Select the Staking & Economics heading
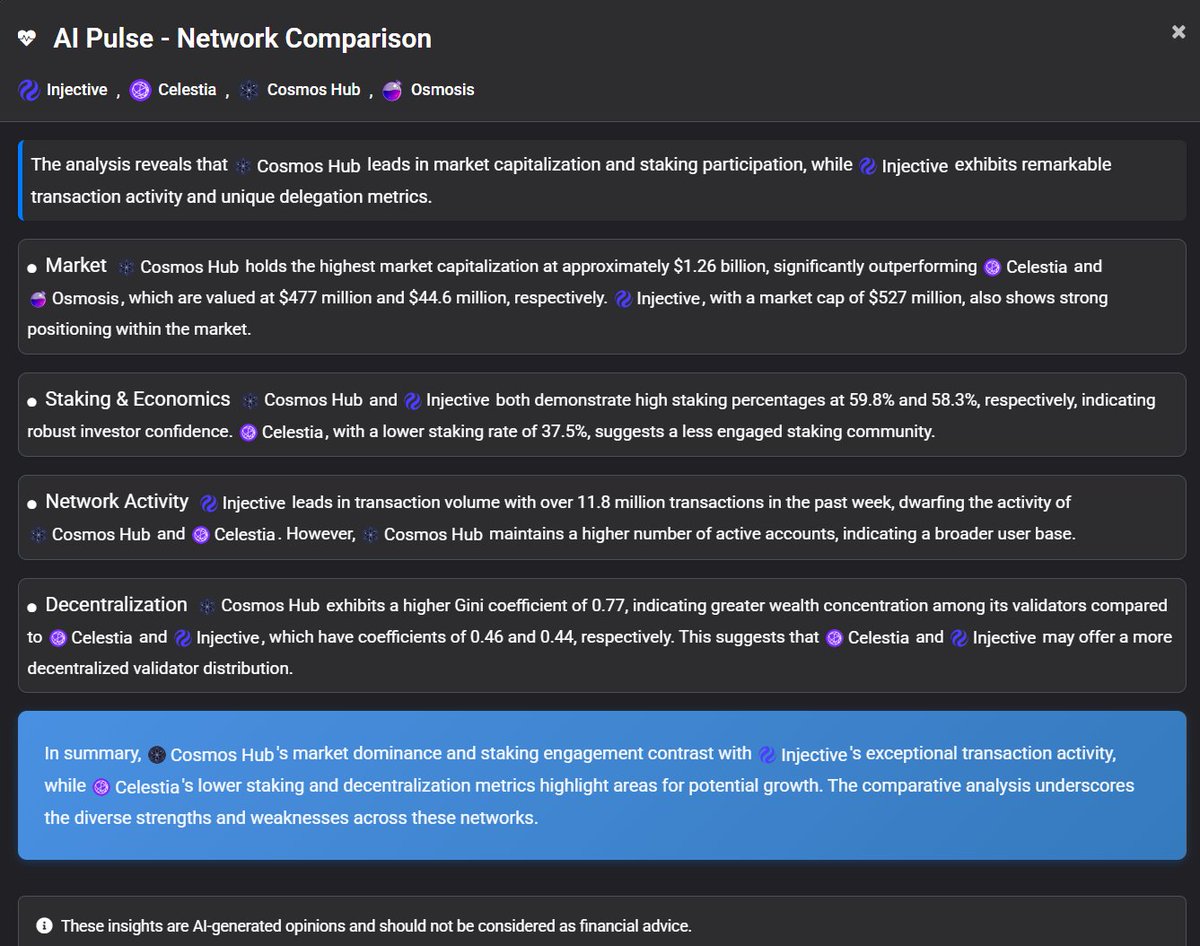 (138, 399)
